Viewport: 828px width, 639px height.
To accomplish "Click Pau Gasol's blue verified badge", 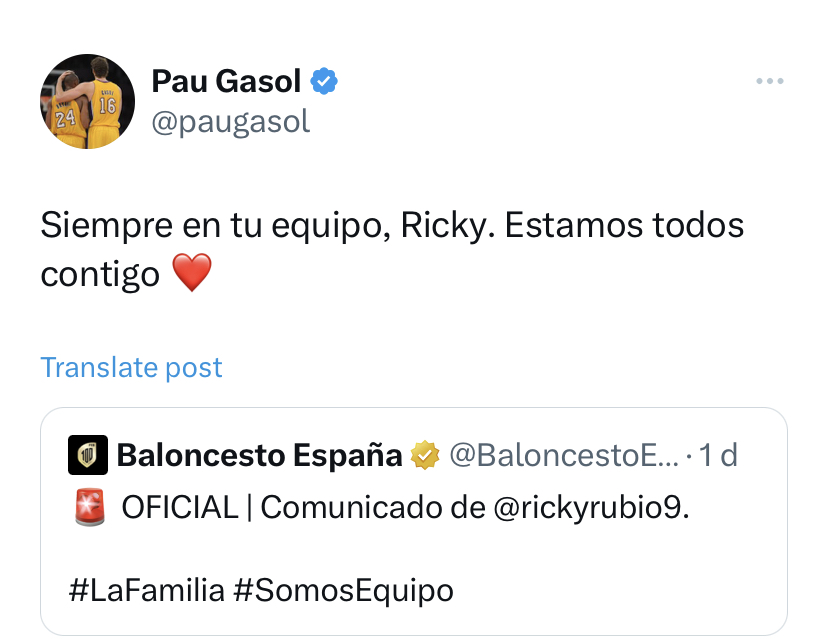I will tap(322, 81).
